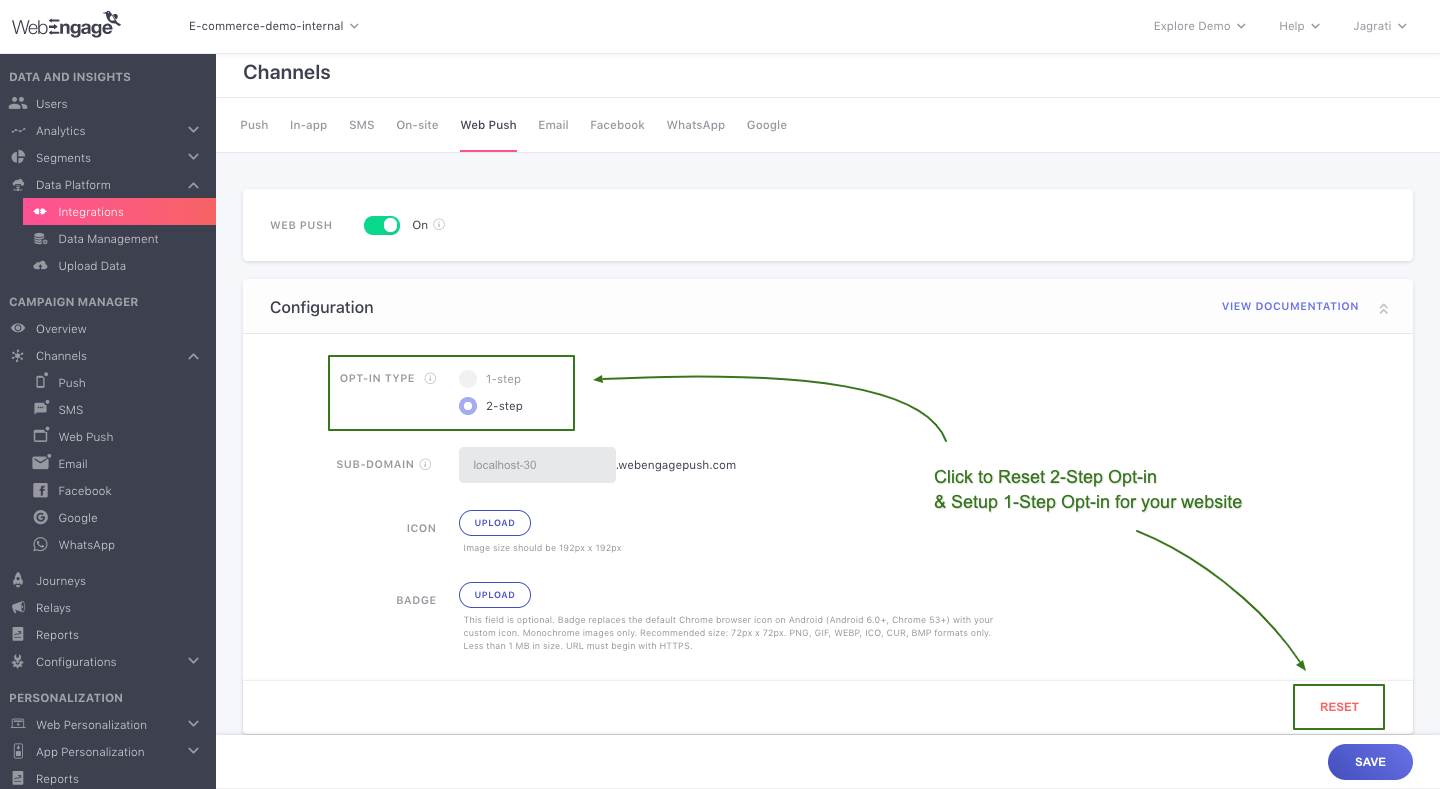Switch to the Push channel tab

click(254, 125)
